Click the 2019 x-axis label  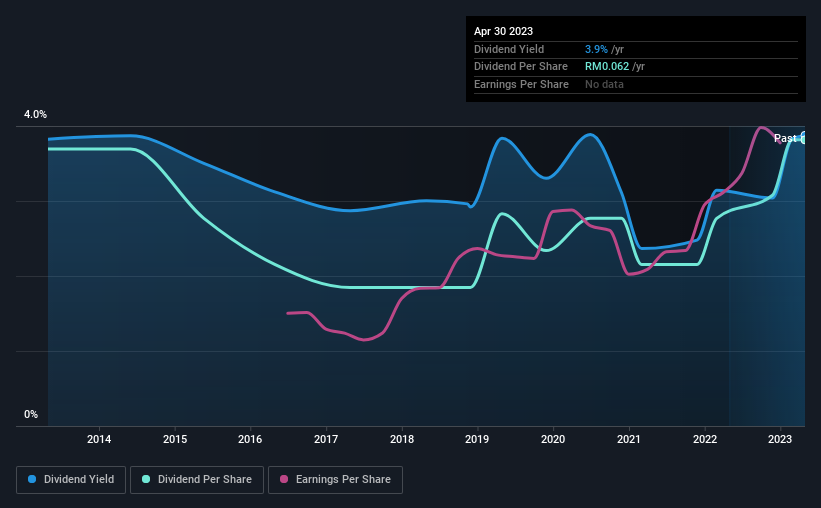[x=477, y=439]
